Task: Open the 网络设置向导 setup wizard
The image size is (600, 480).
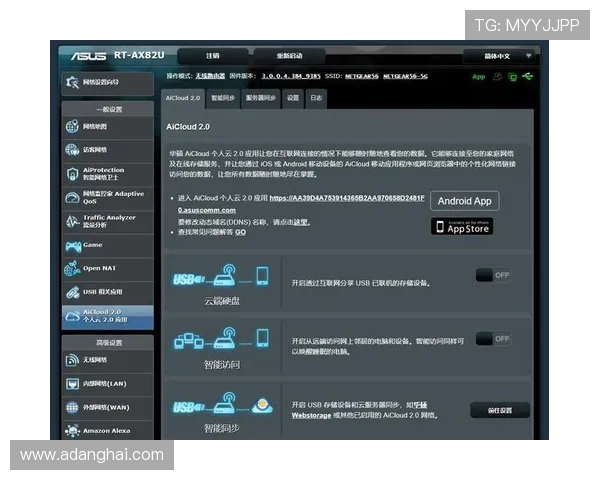Action: point(108,83)
